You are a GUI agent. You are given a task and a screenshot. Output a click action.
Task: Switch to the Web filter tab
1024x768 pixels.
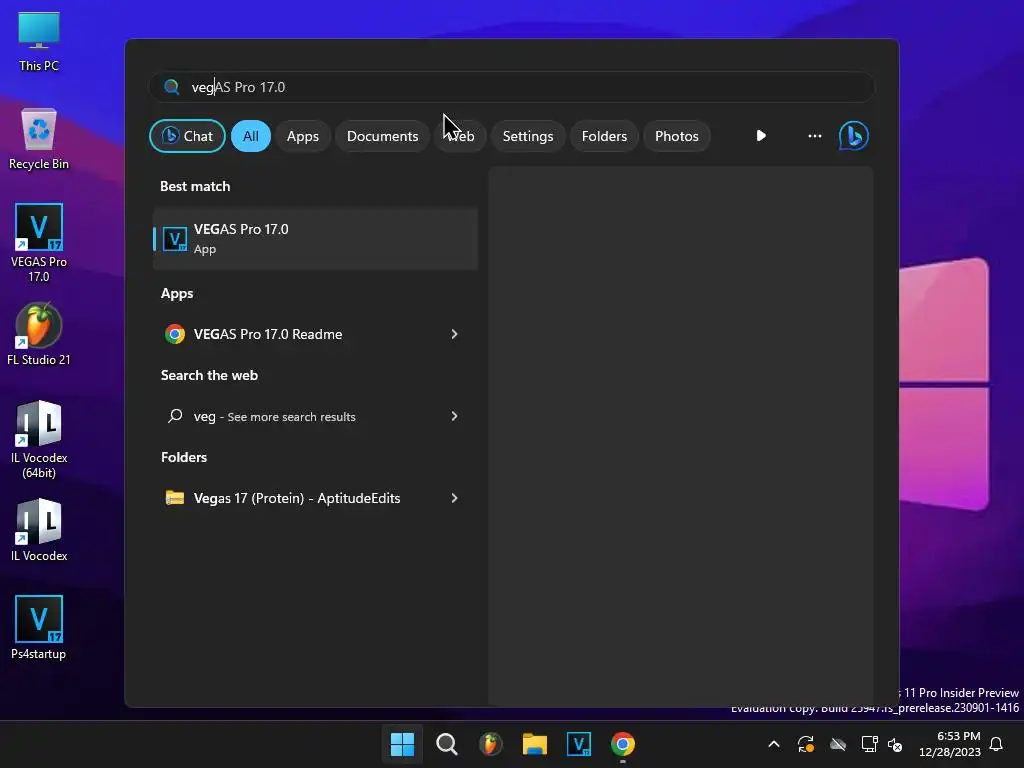tap(460, 136)
